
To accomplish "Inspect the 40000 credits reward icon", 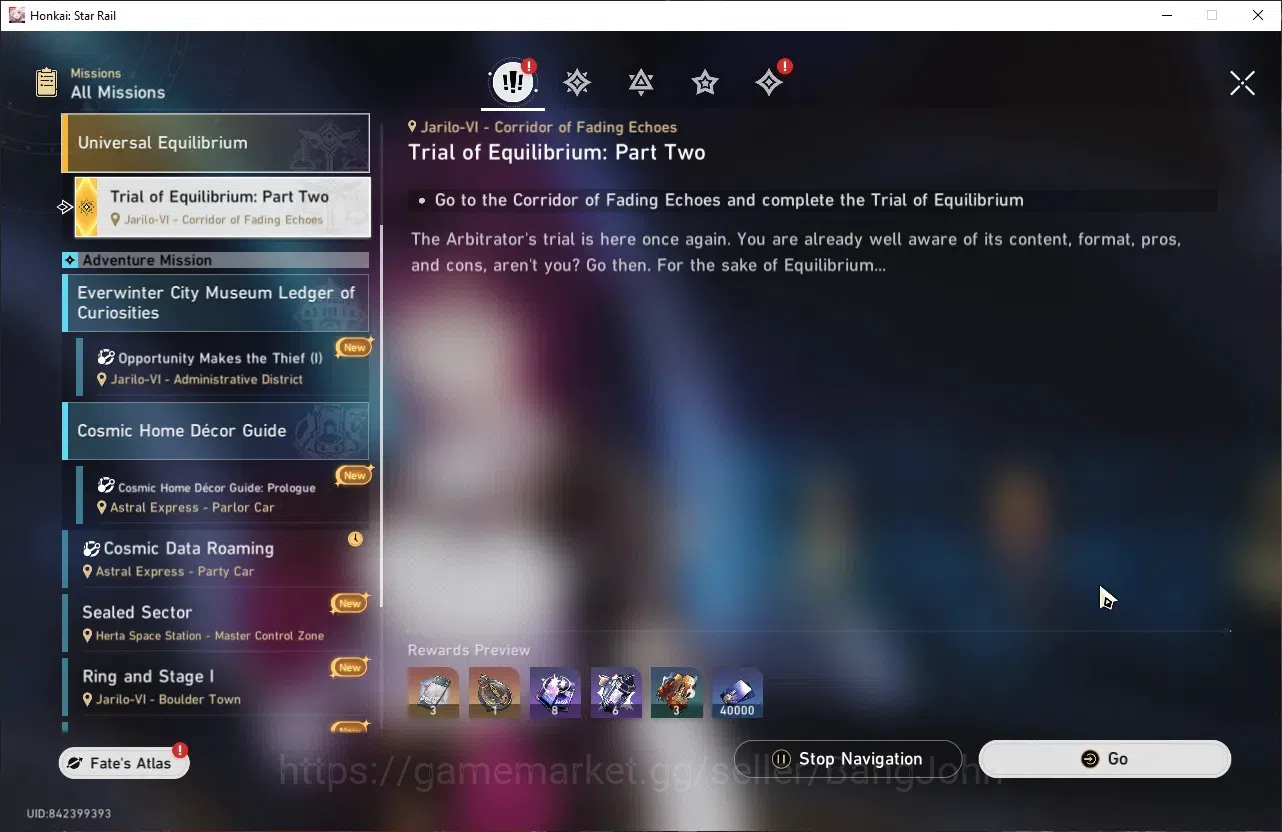I will click(x=737, y=693).
